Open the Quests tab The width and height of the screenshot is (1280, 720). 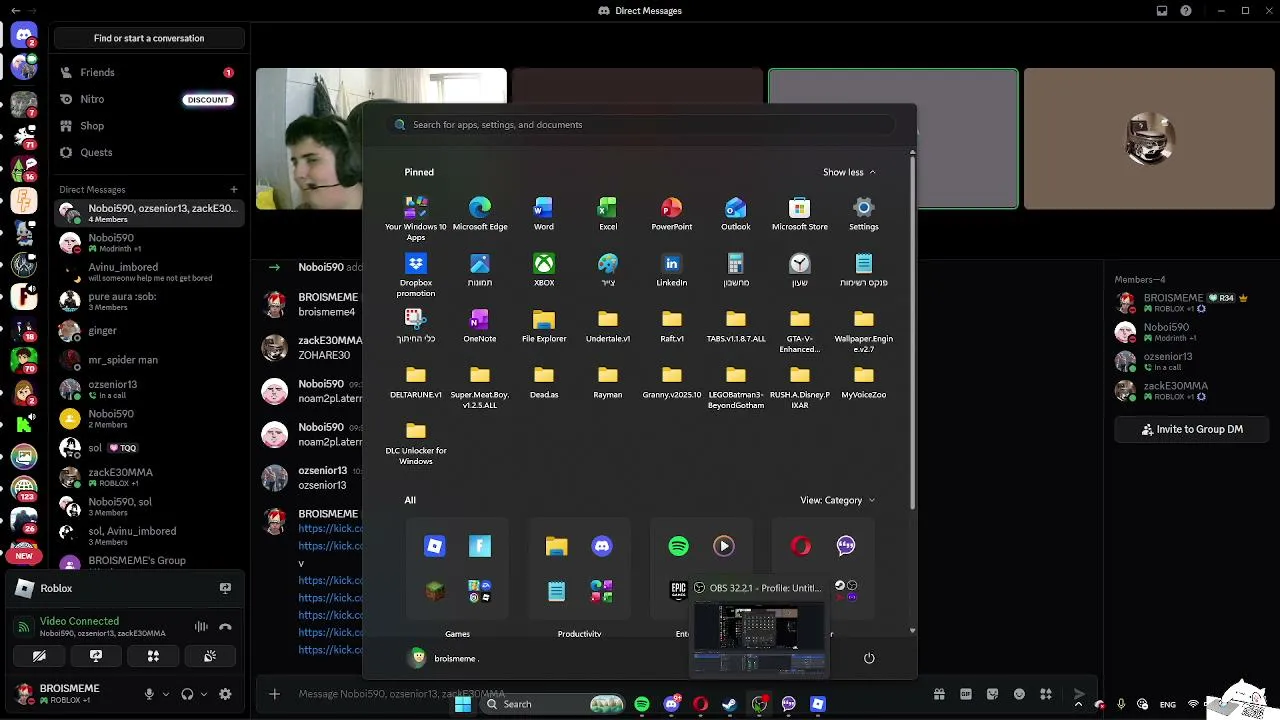(x=148, y=152)
